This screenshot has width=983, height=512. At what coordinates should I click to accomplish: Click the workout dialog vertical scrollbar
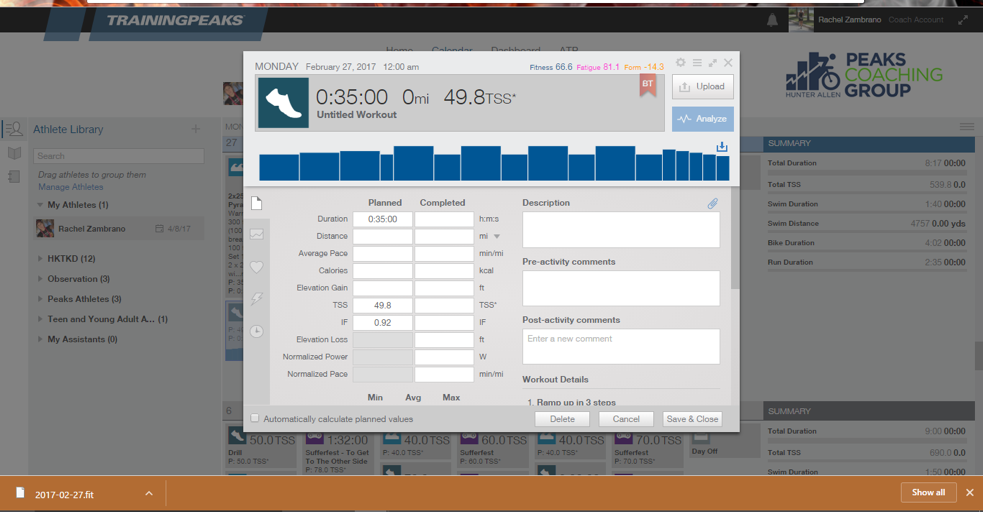[x=735, y=238]
